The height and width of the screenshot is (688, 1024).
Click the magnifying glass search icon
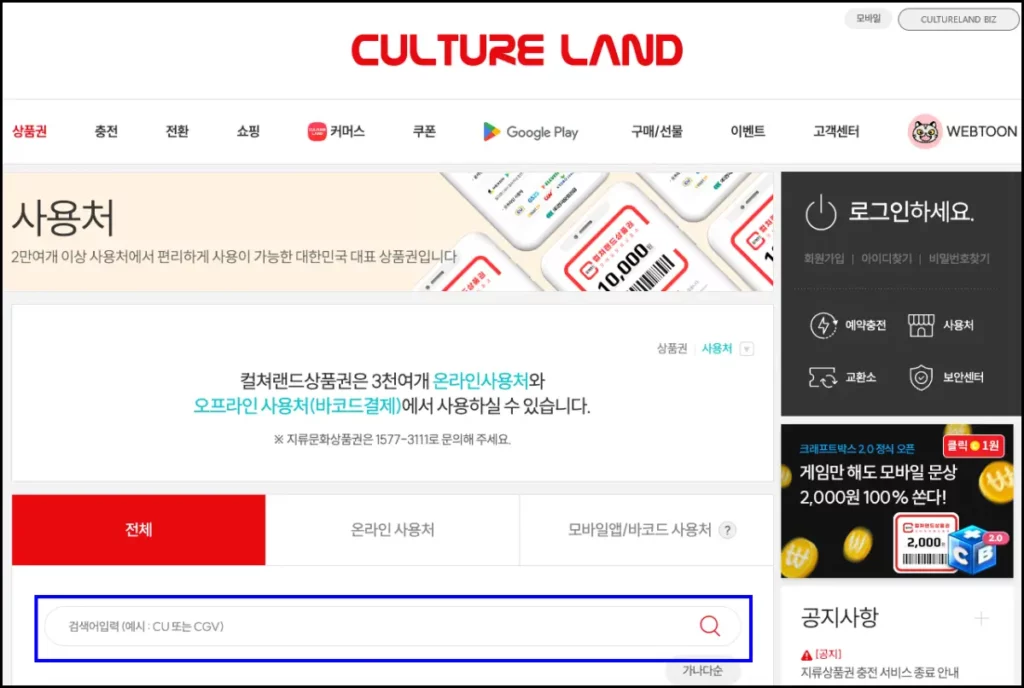(x=710, y=625)
